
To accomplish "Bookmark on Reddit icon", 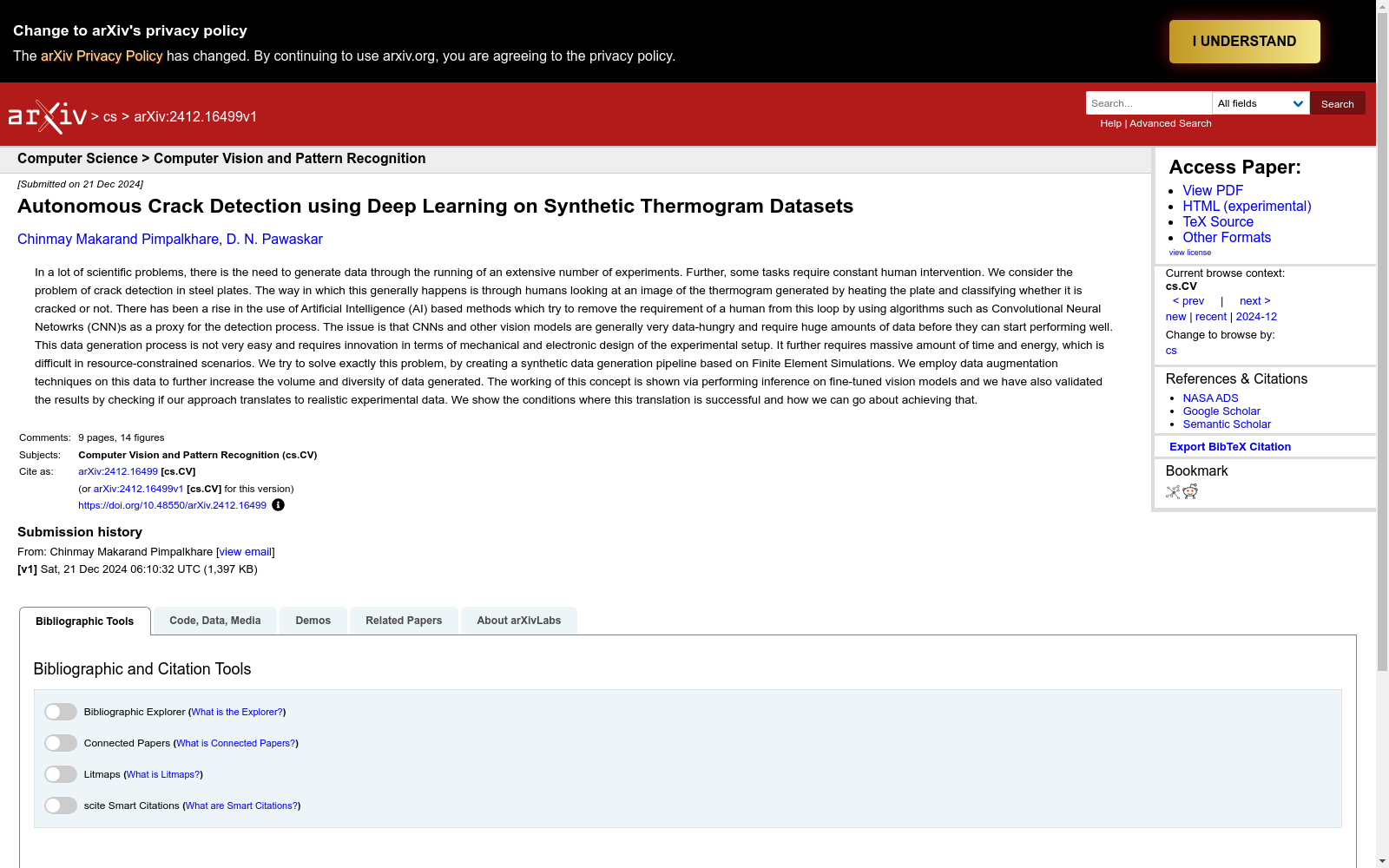I will (x=1190, y=492).
